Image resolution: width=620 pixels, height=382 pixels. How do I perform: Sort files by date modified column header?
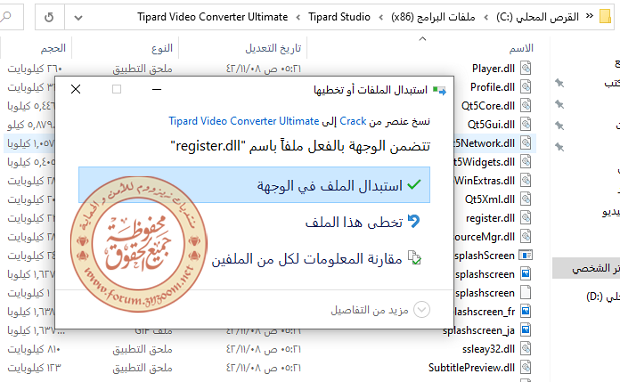coord(273,48)
